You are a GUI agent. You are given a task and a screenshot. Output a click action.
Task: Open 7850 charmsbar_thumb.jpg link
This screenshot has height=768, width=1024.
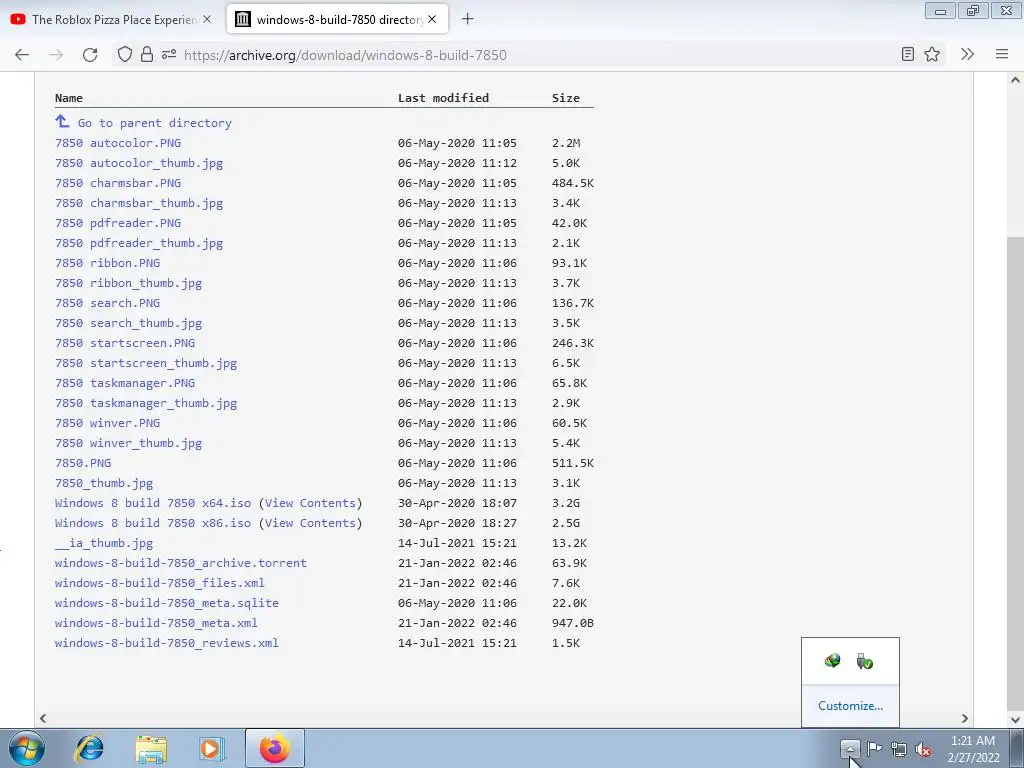tap(138, 202)
